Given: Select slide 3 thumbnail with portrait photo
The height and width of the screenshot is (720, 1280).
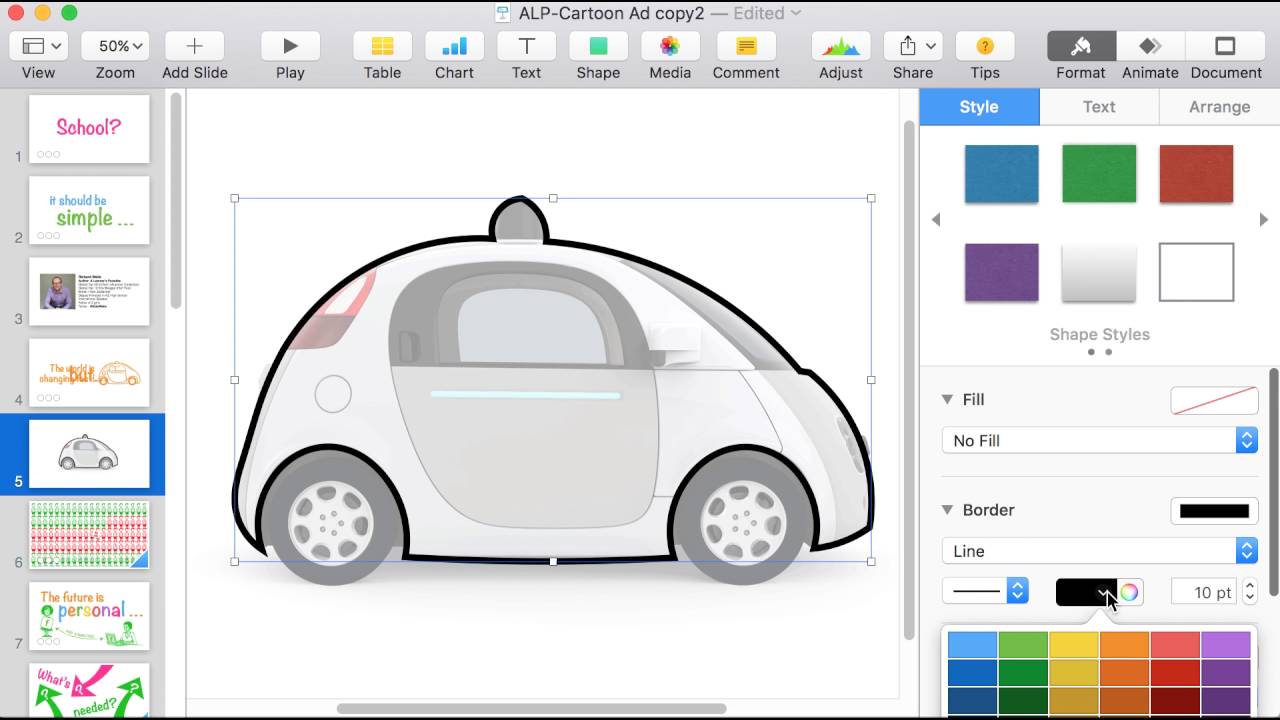Looking at the screenshot, I should click(89, 291).
